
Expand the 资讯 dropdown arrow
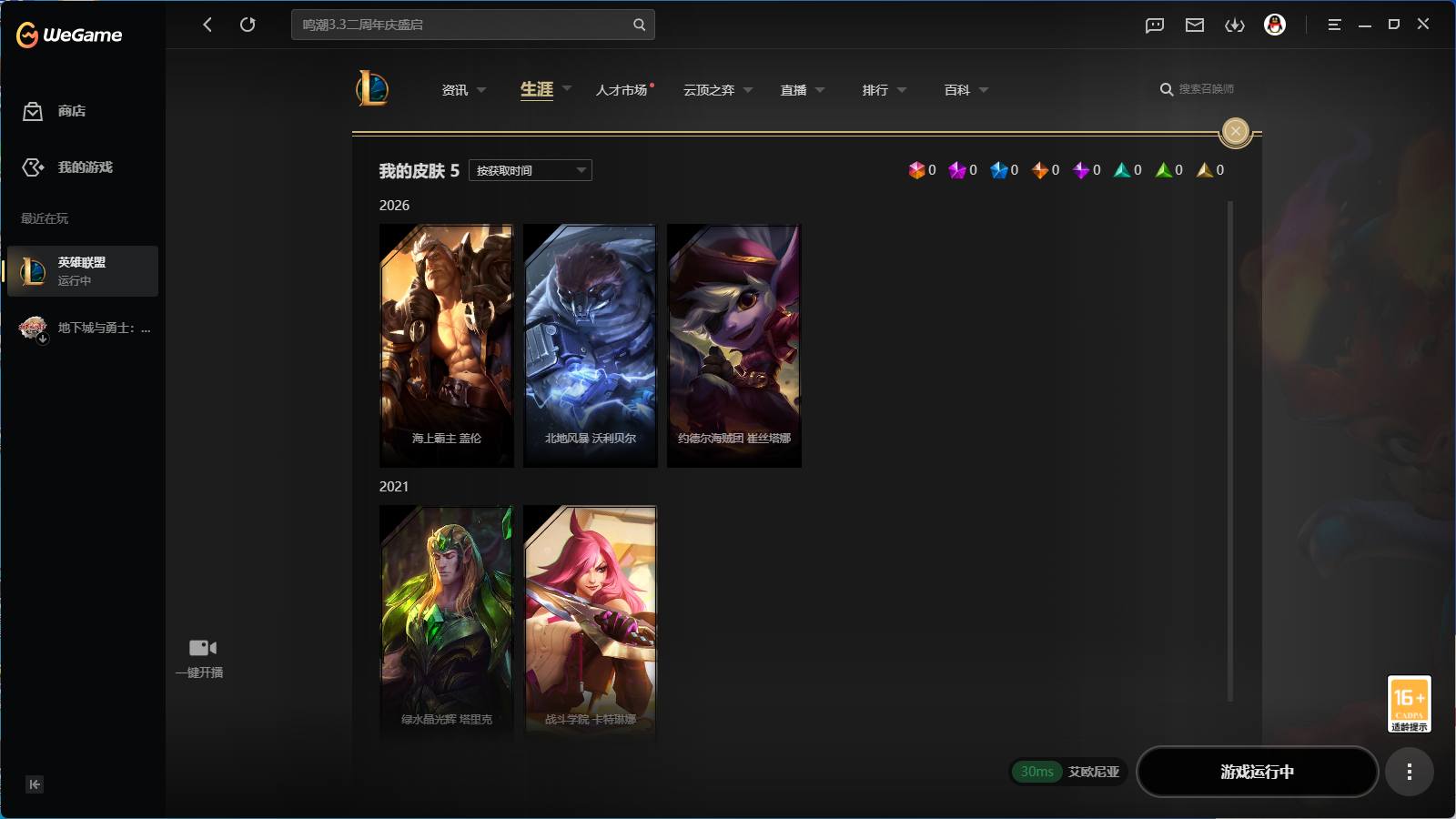click(481, 90)
